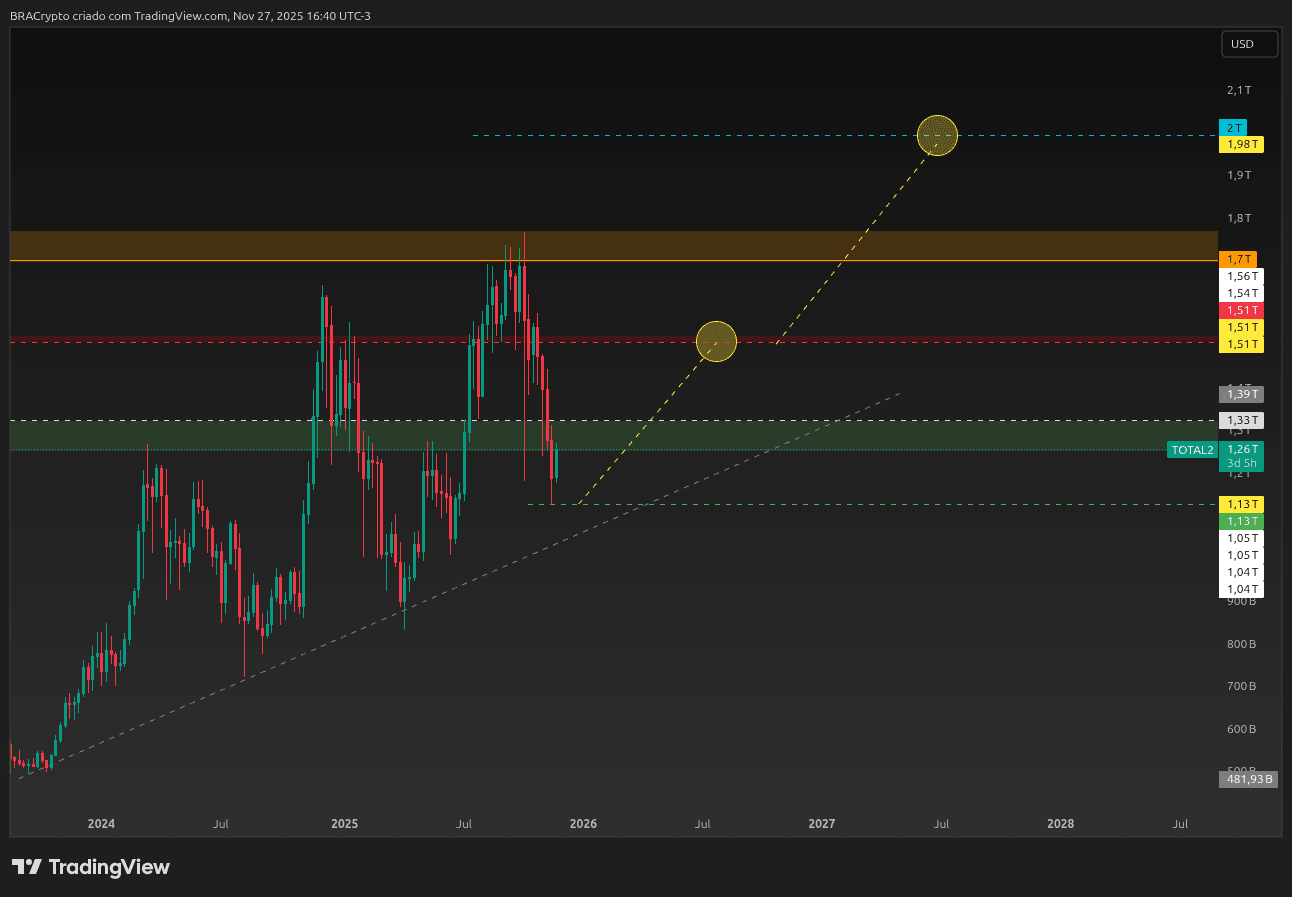Click the 1,33T price label
1292x897 pixels.
(x=1241, y=420)
